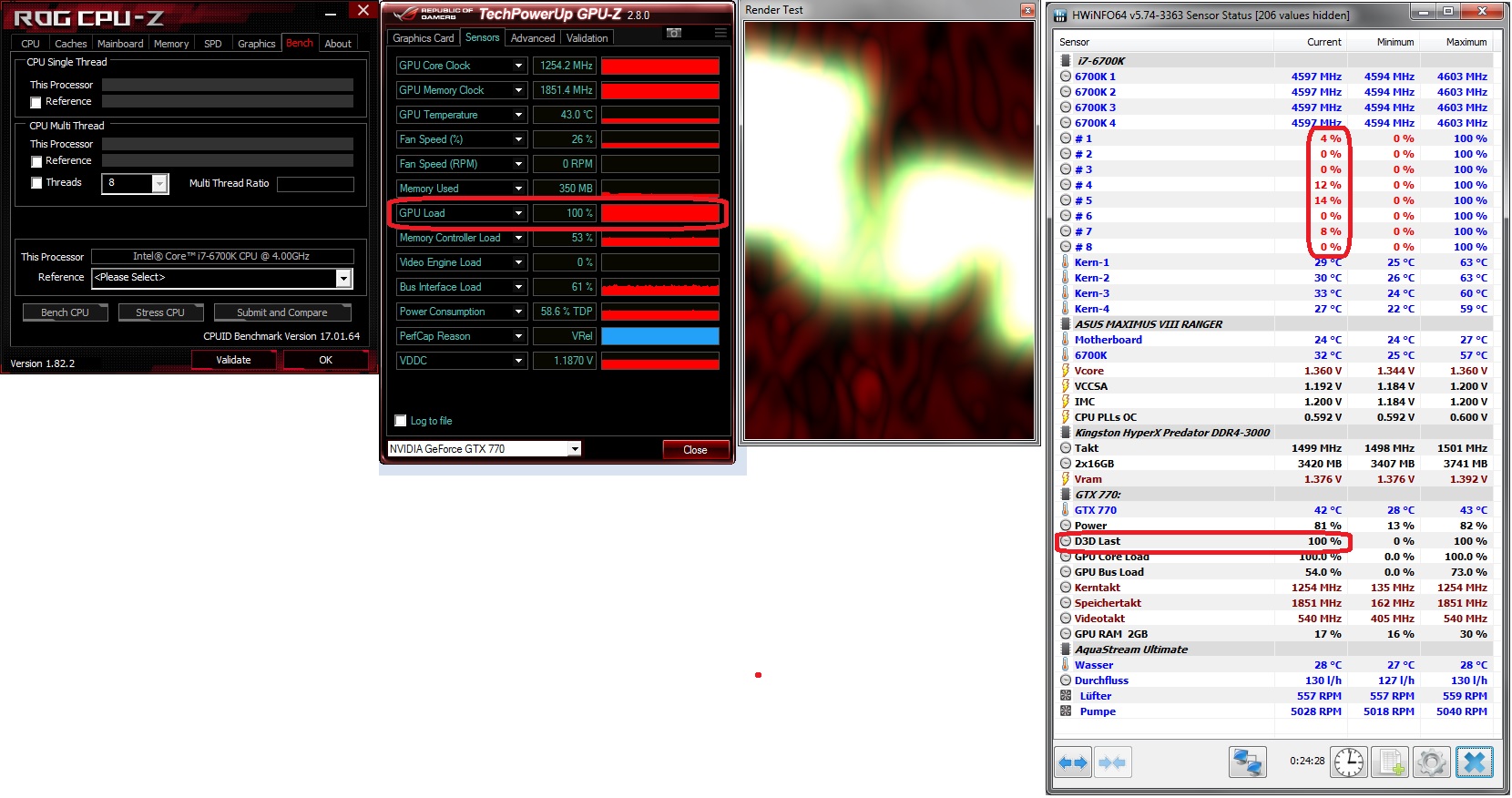The height and width of the screenshot is (798, 1512).
Task: Click the thermometer icon beside Motherboard
Action: click(1066, 340)
